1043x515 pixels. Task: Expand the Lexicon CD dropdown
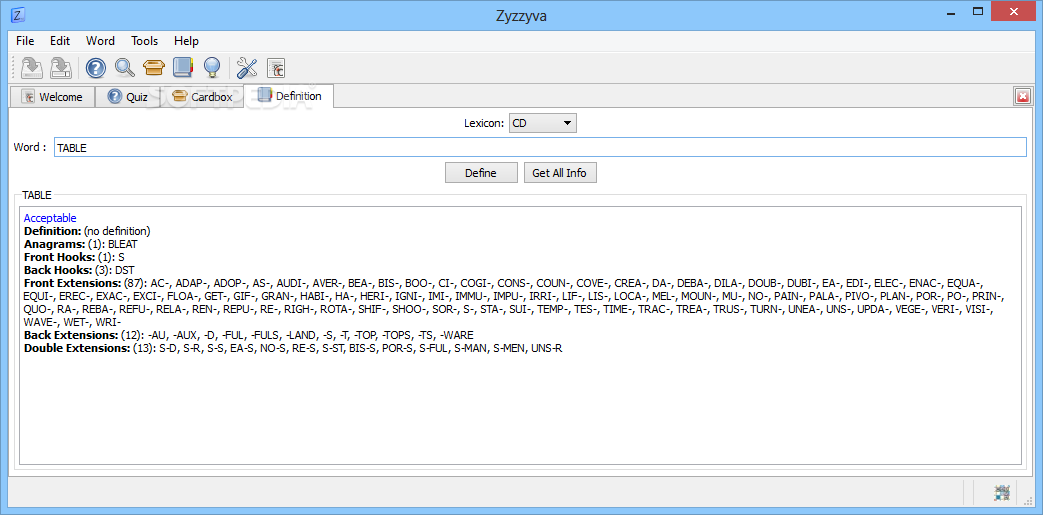tap(542, 123)
